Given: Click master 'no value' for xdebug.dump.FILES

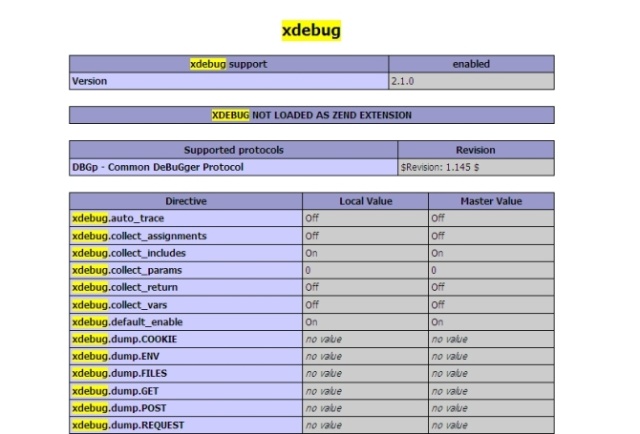Looking at the screenshot, I should (x=491, y=374).
